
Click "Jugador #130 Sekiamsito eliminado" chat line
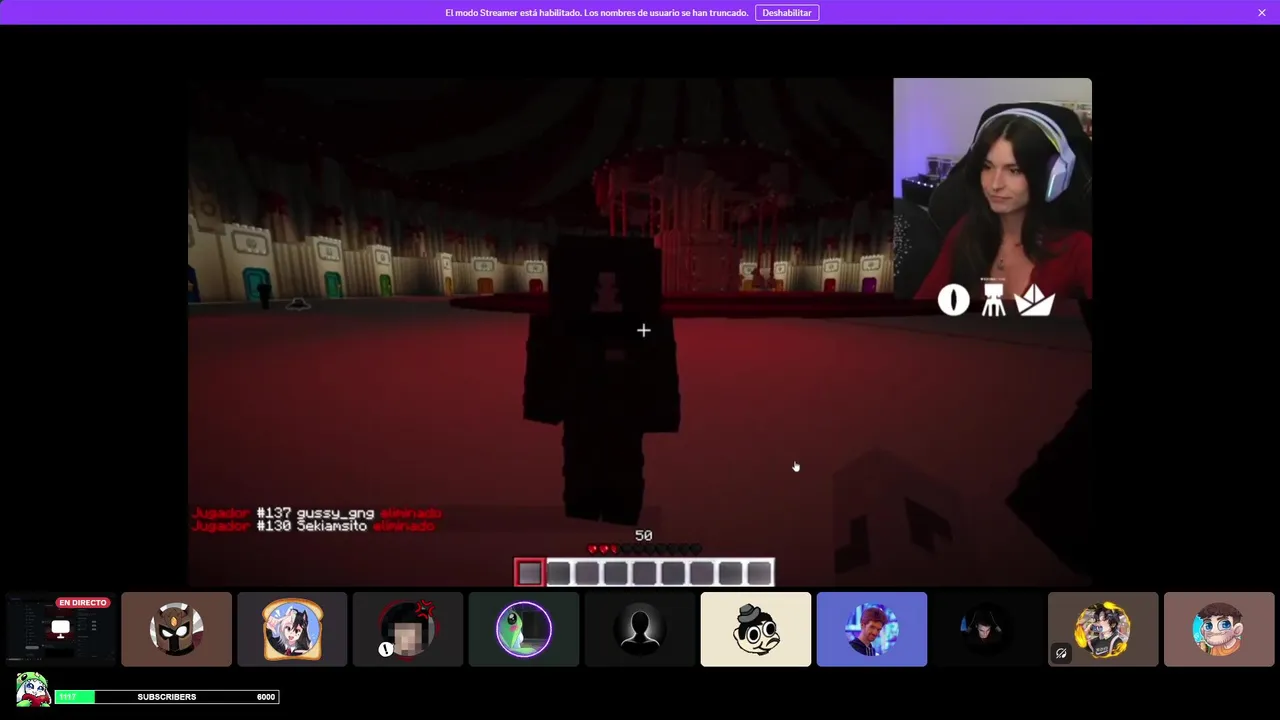pos(313,526)
